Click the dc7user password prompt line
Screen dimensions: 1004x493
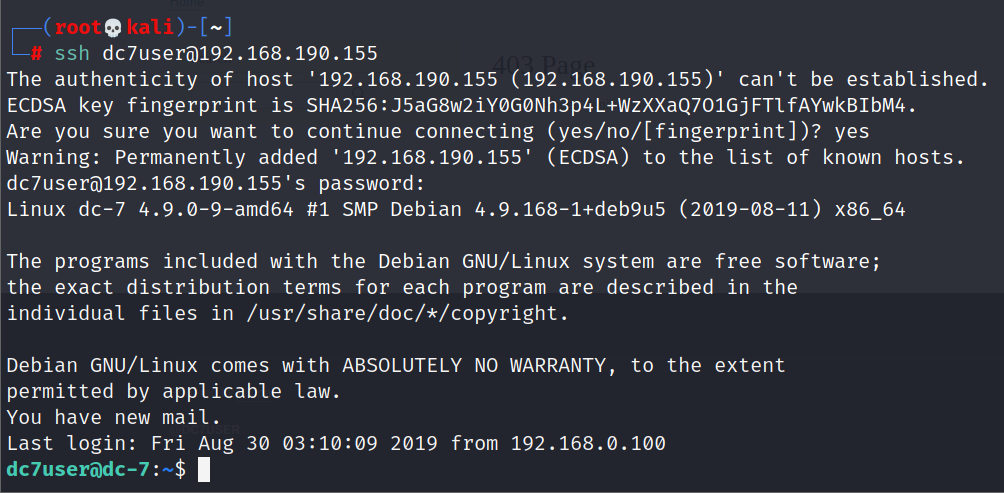click(x=217, y=183)
